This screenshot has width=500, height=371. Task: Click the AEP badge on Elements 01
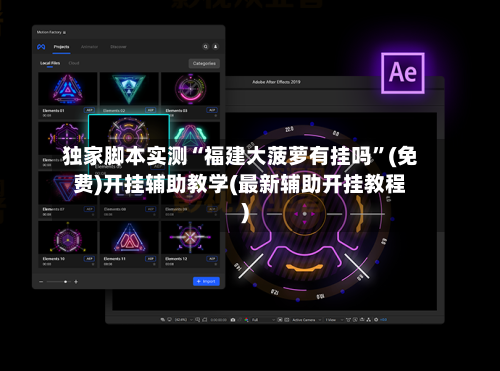pyautogui.click(x=89, y=110)
